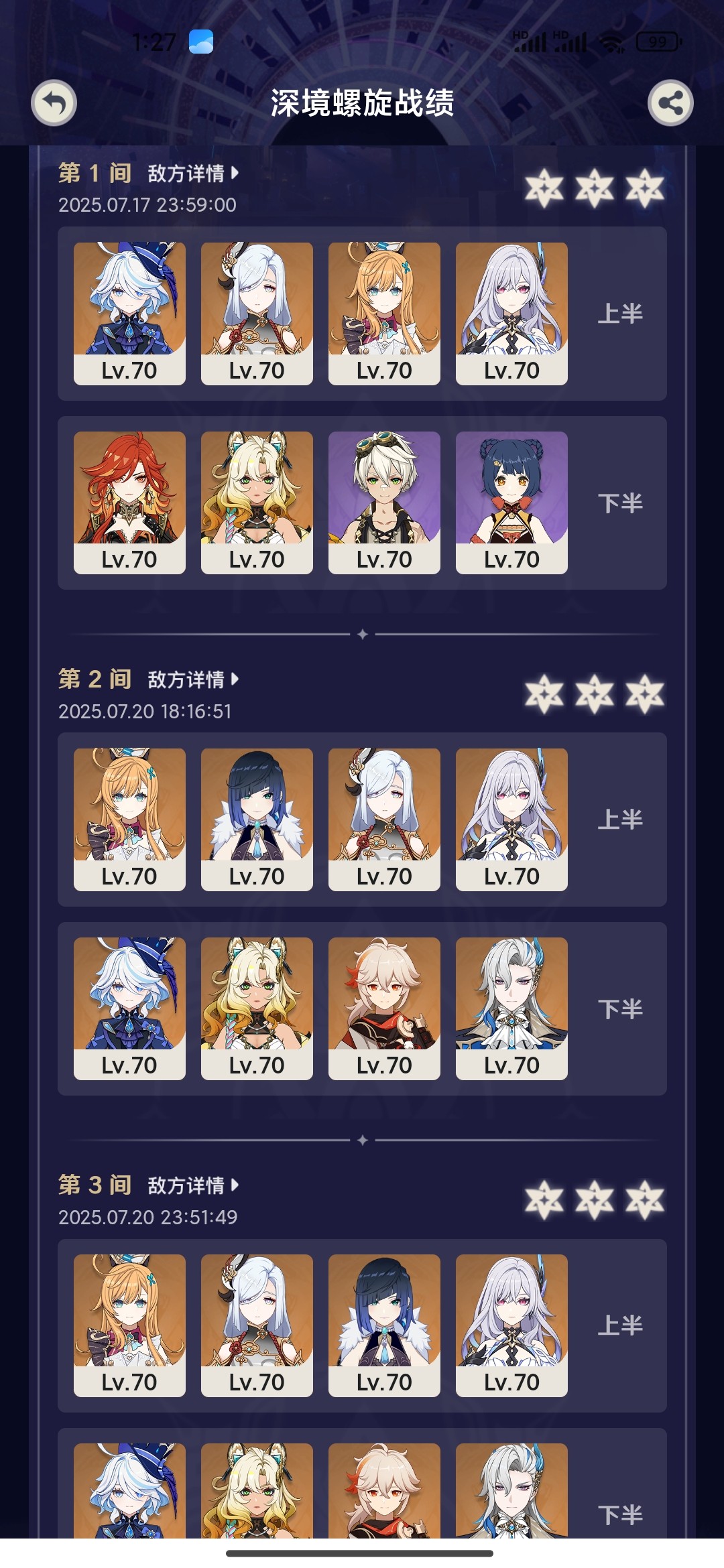Screen dimensions: 724x1568
Task: Tap the middle star of Chamber 3
Action: point(595,1200)
